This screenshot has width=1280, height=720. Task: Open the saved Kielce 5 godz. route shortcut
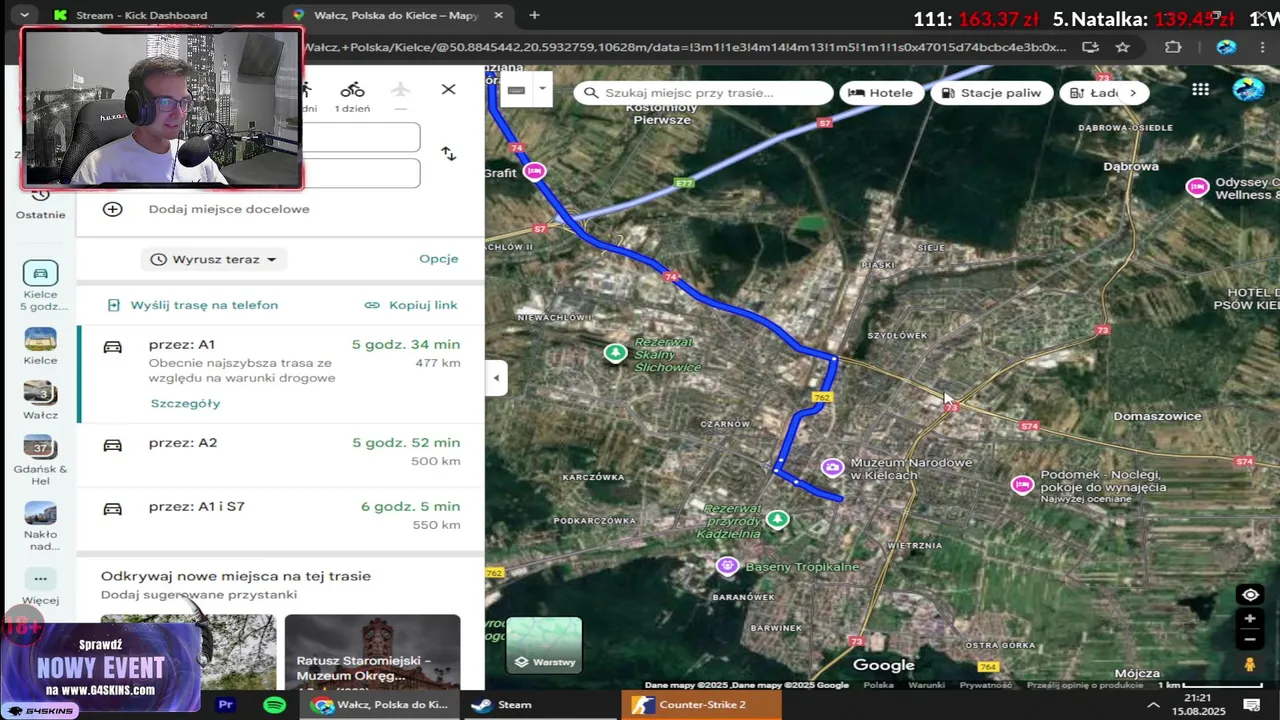coord(40,286)
